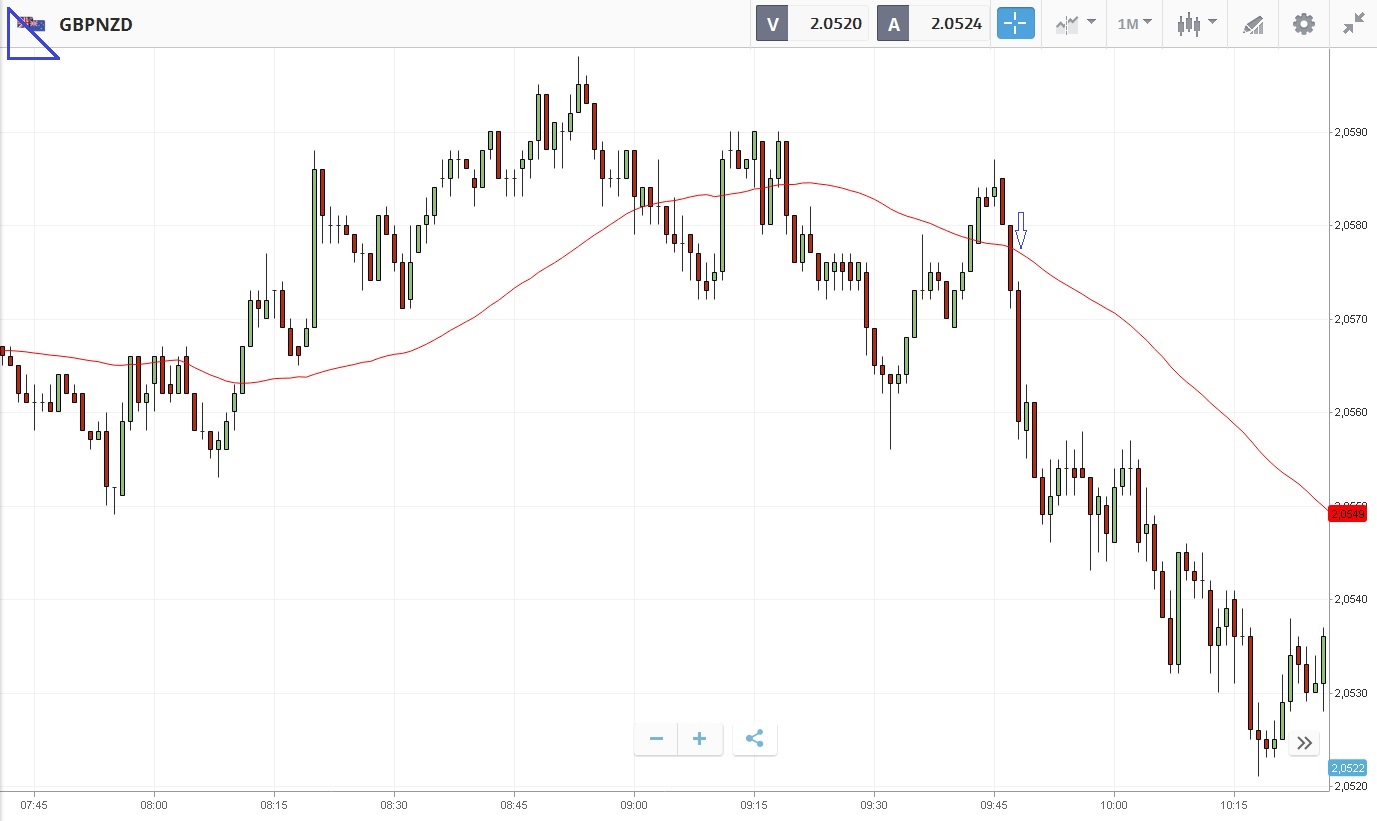Zoom in chart with plus button

(x=700, y=739)
